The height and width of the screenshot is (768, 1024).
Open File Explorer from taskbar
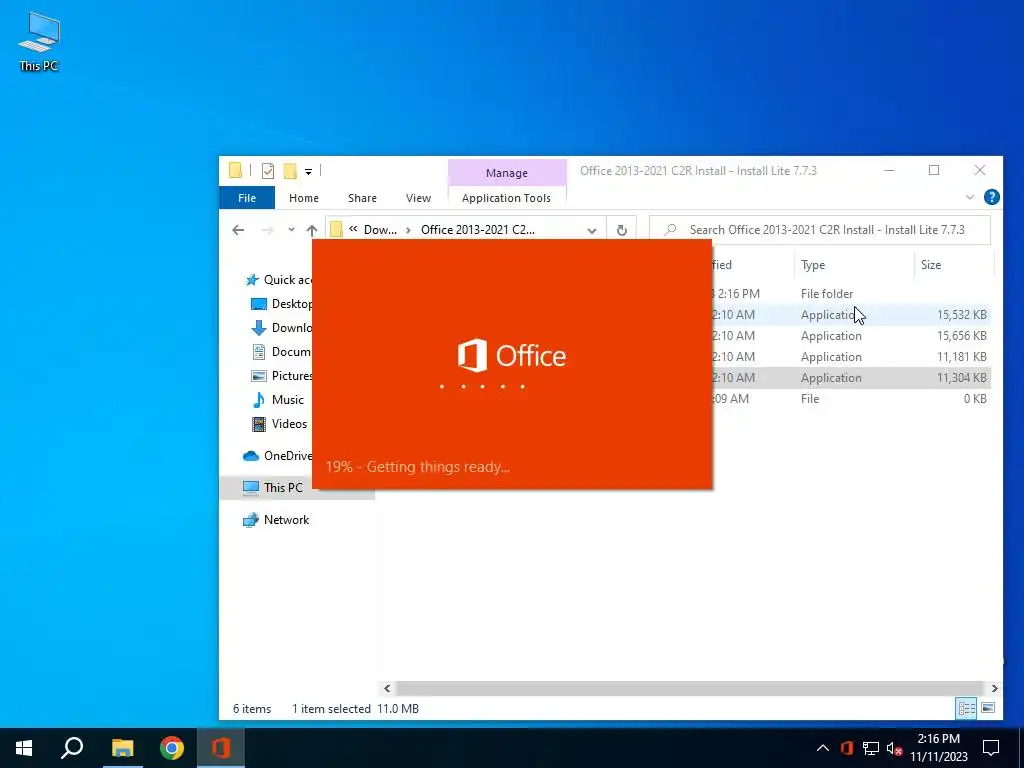(x=122, y=748)
